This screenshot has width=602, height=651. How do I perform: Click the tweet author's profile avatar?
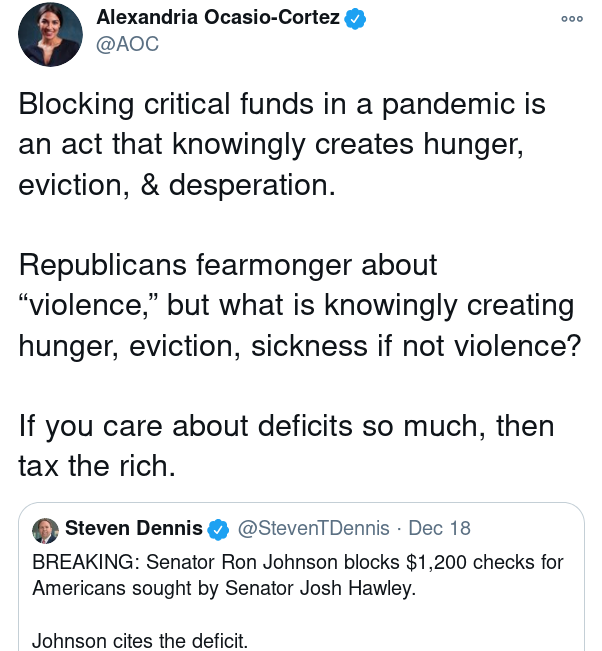coord(50,34)
